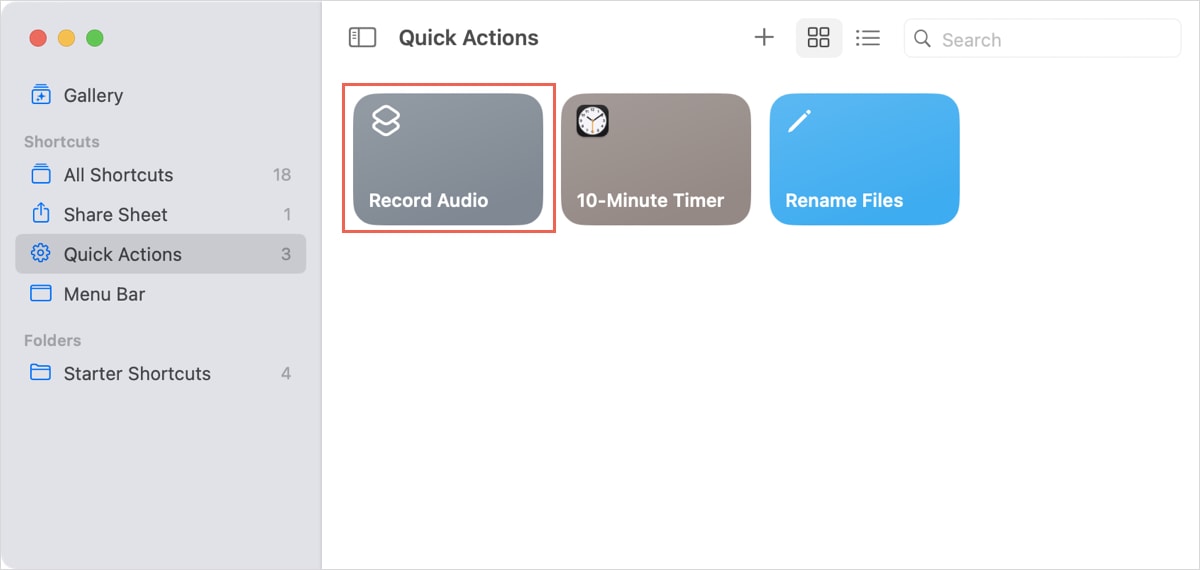Switch to list view

[868, 38]
